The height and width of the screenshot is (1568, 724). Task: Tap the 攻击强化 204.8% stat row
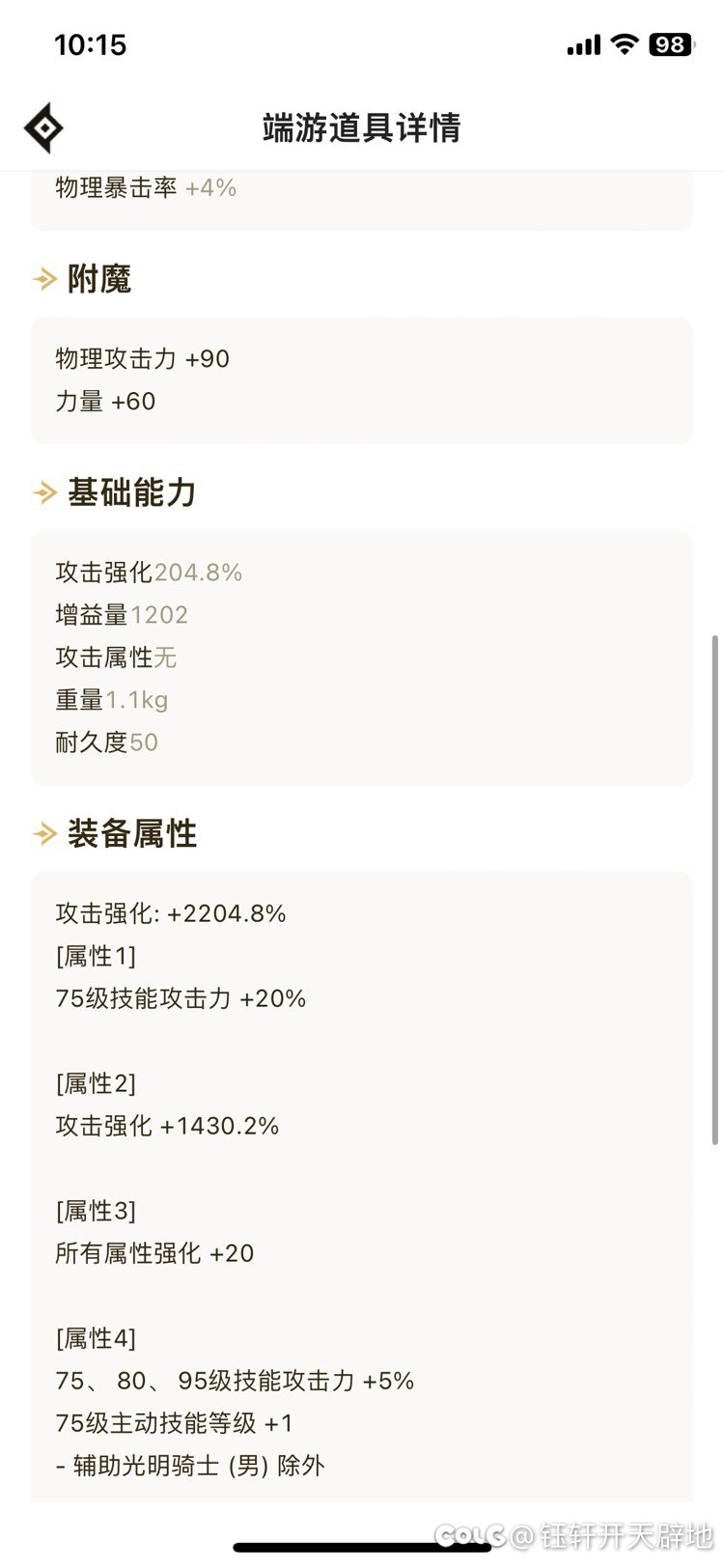click(x=149, y=573)
